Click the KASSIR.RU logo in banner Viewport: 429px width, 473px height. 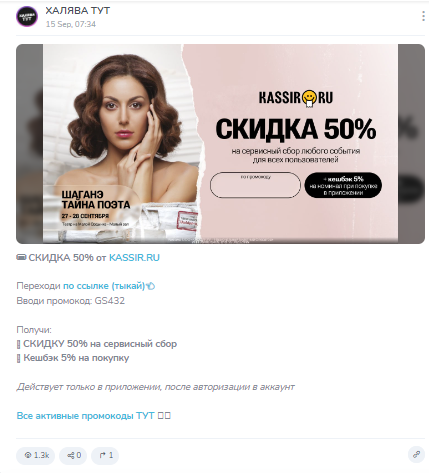(x=296, y=98)
